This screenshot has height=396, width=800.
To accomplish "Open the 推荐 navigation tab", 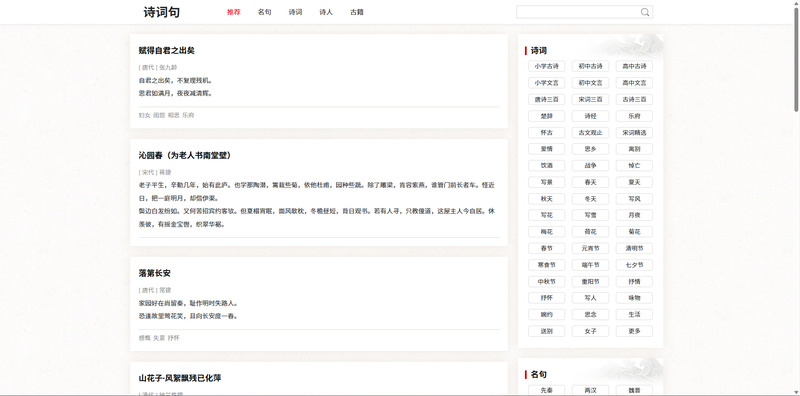I will (x=234, y=12).
